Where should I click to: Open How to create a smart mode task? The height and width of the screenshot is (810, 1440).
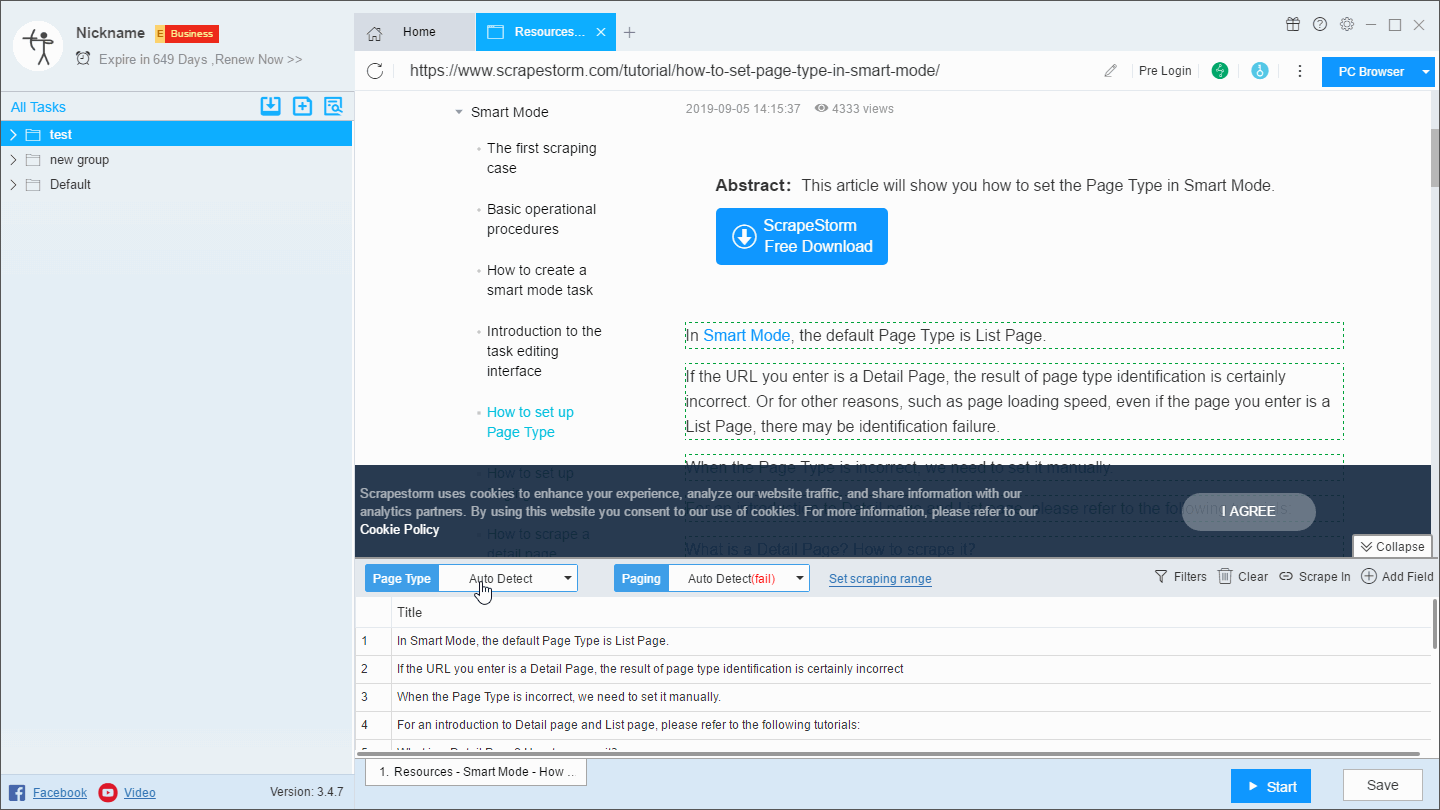540,280
